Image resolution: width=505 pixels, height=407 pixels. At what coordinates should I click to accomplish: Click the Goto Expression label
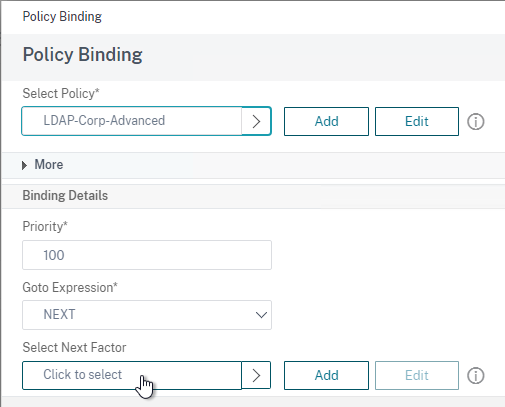pos(70,287)
